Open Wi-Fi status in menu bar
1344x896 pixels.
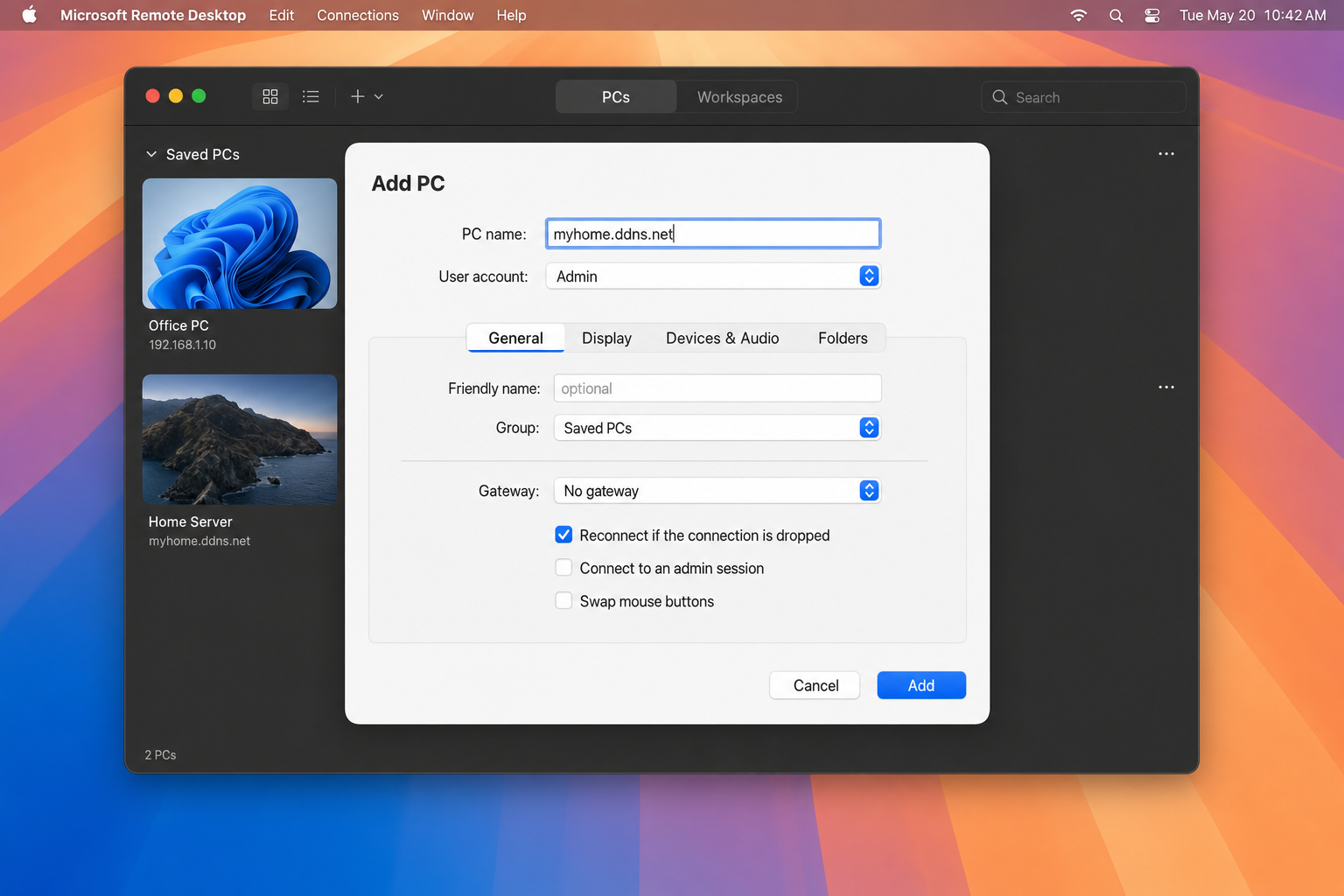1079,15
